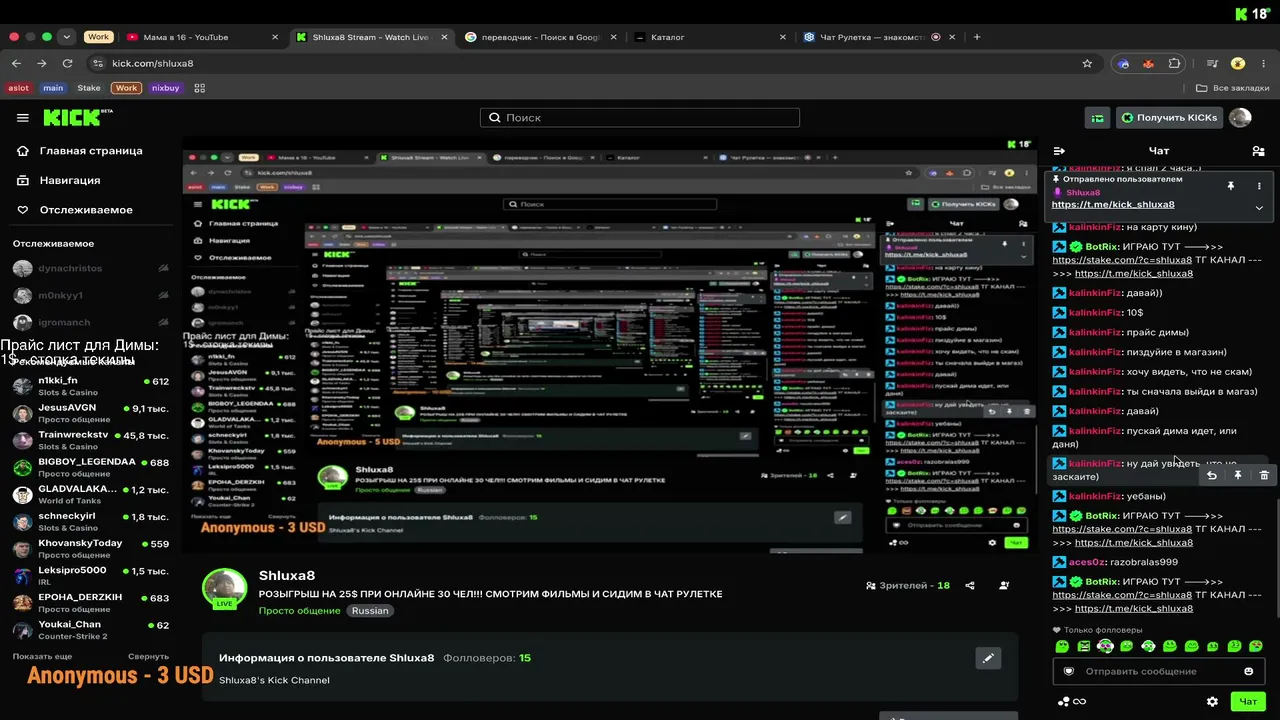1280x720 pixels.
Task: Open pinned message three-dot options
Action: coord(1259,186)
